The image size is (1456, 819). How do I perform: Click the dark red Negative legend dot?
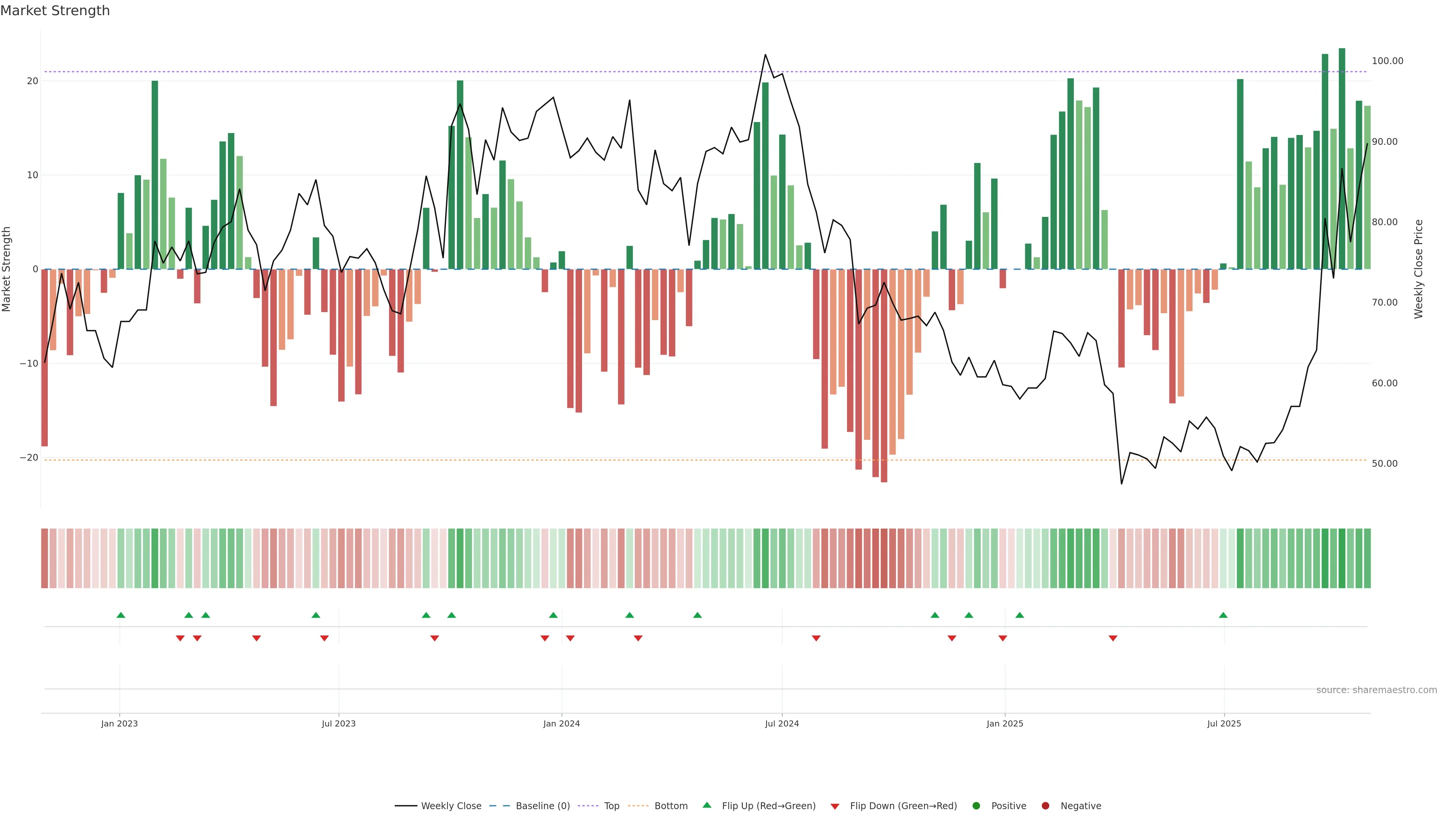[1045, 806]
